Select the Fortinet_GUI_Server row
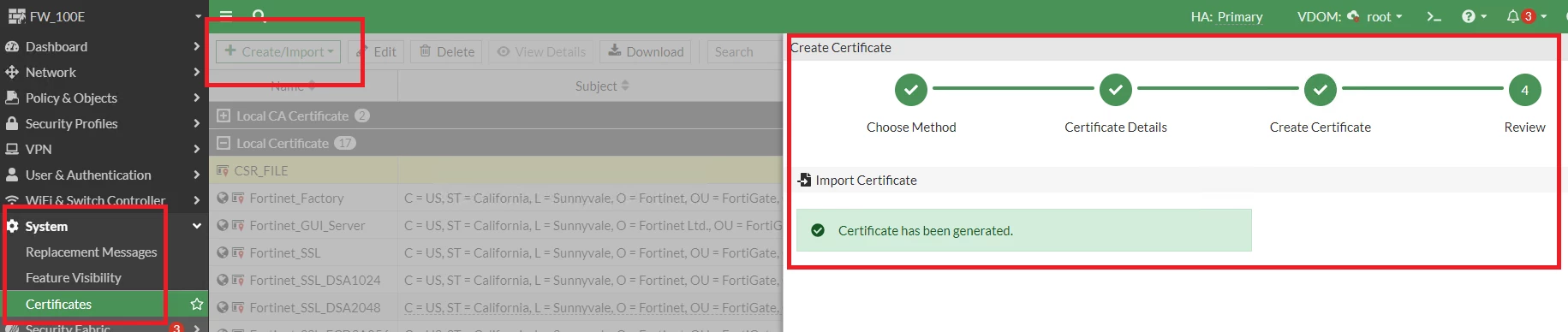1568x332 pixels. 496,225
